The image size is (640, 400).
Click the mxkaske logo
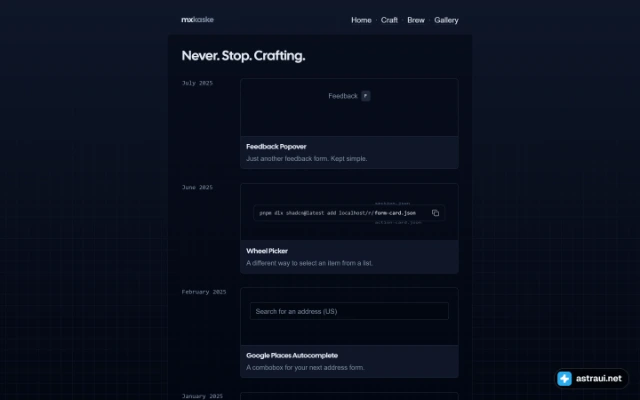(x=197, y=20)
